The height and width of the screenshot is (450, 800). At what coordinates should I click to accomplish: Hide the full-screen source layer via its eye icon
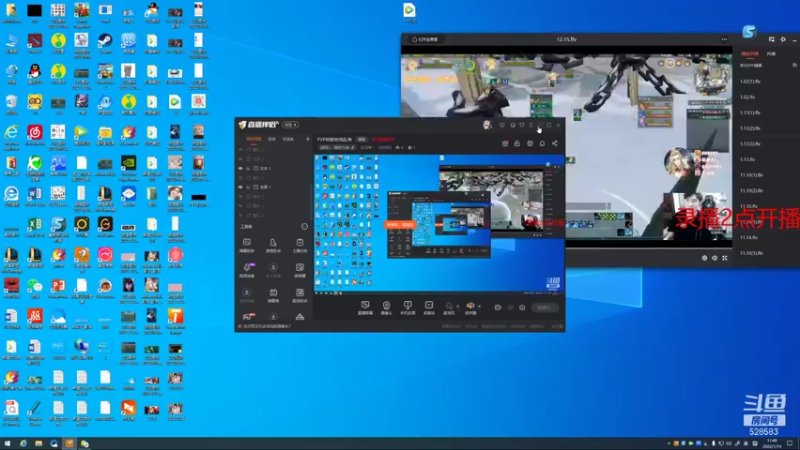tap(241, 187)
